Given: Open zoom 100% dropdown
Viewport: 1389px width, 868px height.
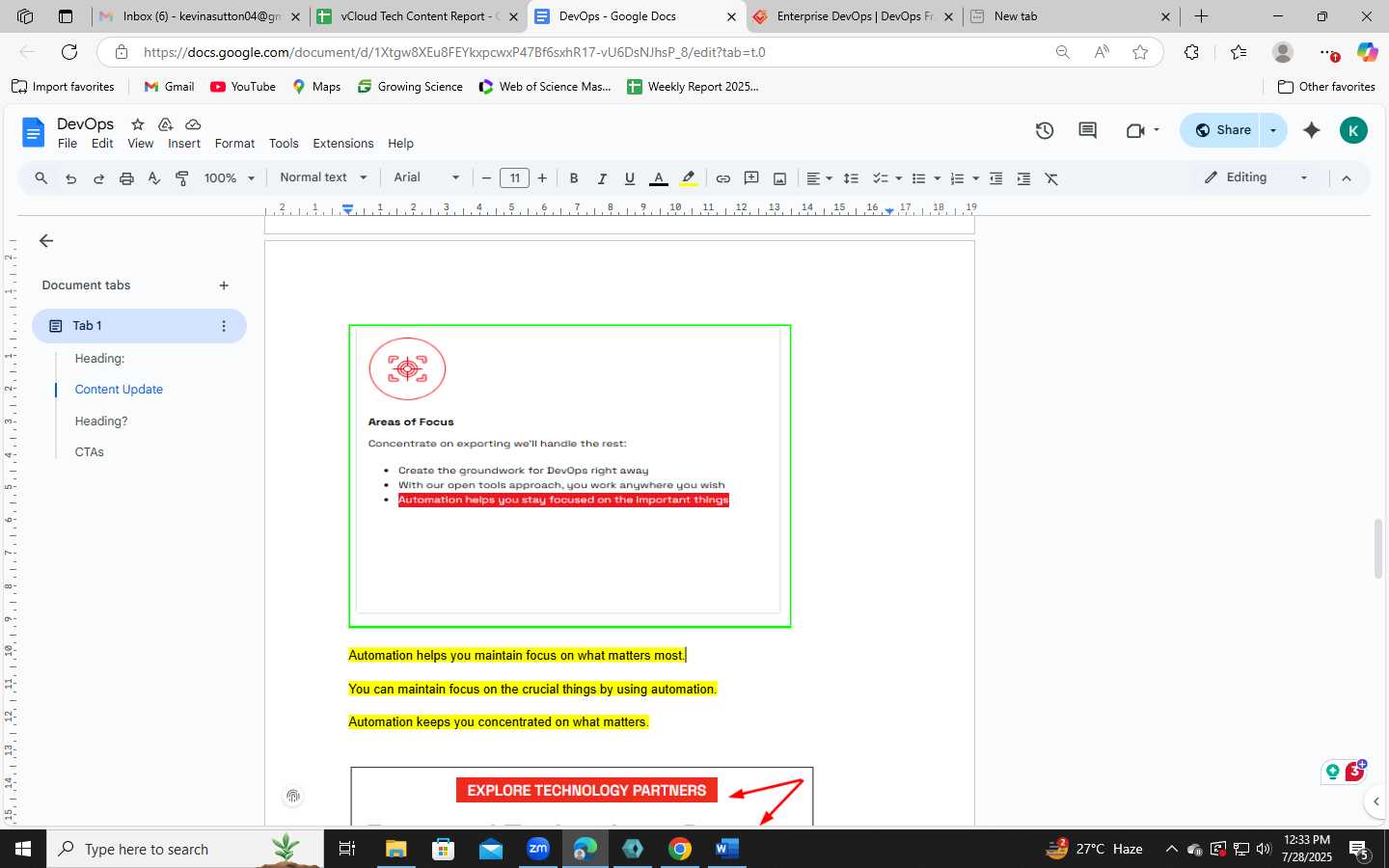Looking at the screenshot, I should click(x=230, y=178).
